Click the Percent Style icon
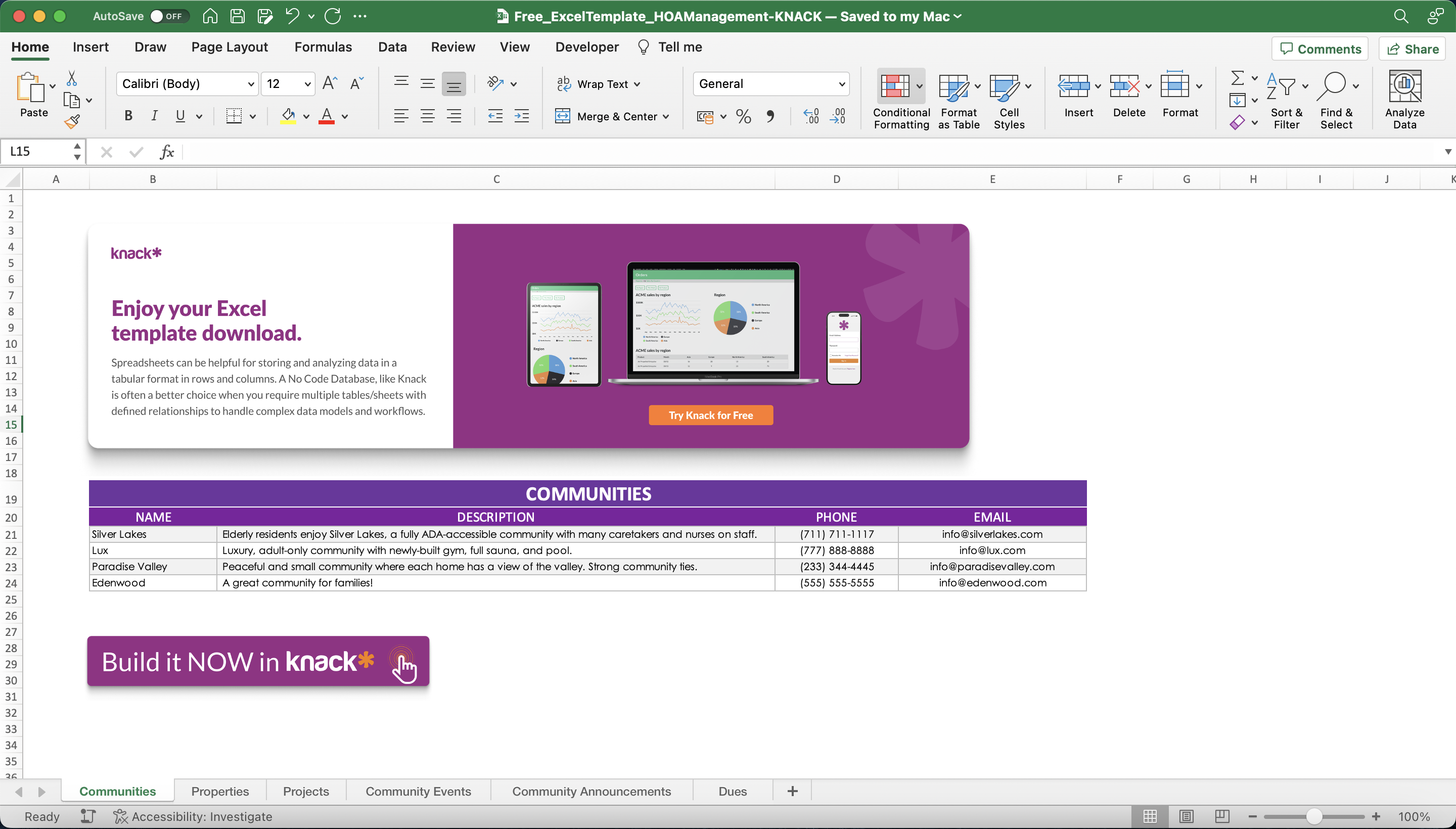Image resolution: width=1456 pixels, height=829 pixels. click(x=743, y=116)
